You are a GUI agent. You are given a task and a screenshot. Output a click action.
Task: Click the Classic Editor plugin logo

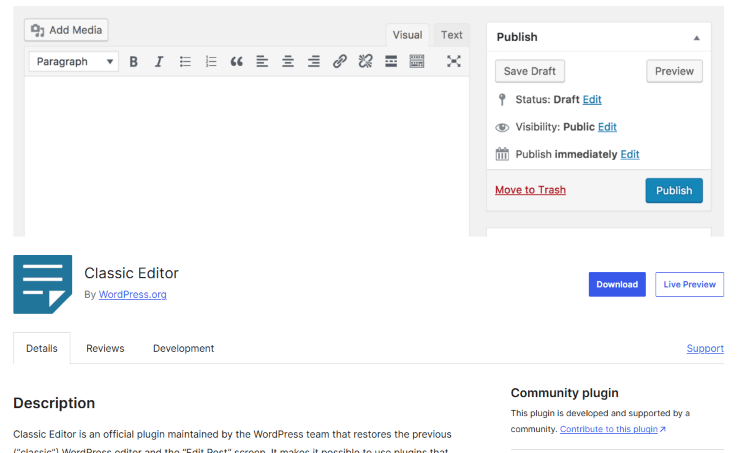(43, 285)
